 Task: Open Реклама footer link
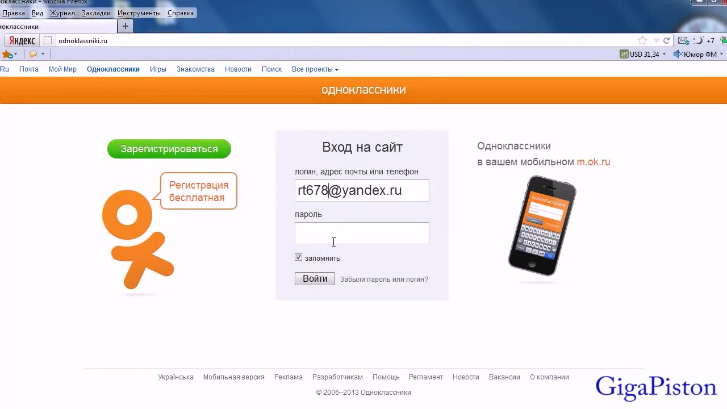tap(288, 377)
